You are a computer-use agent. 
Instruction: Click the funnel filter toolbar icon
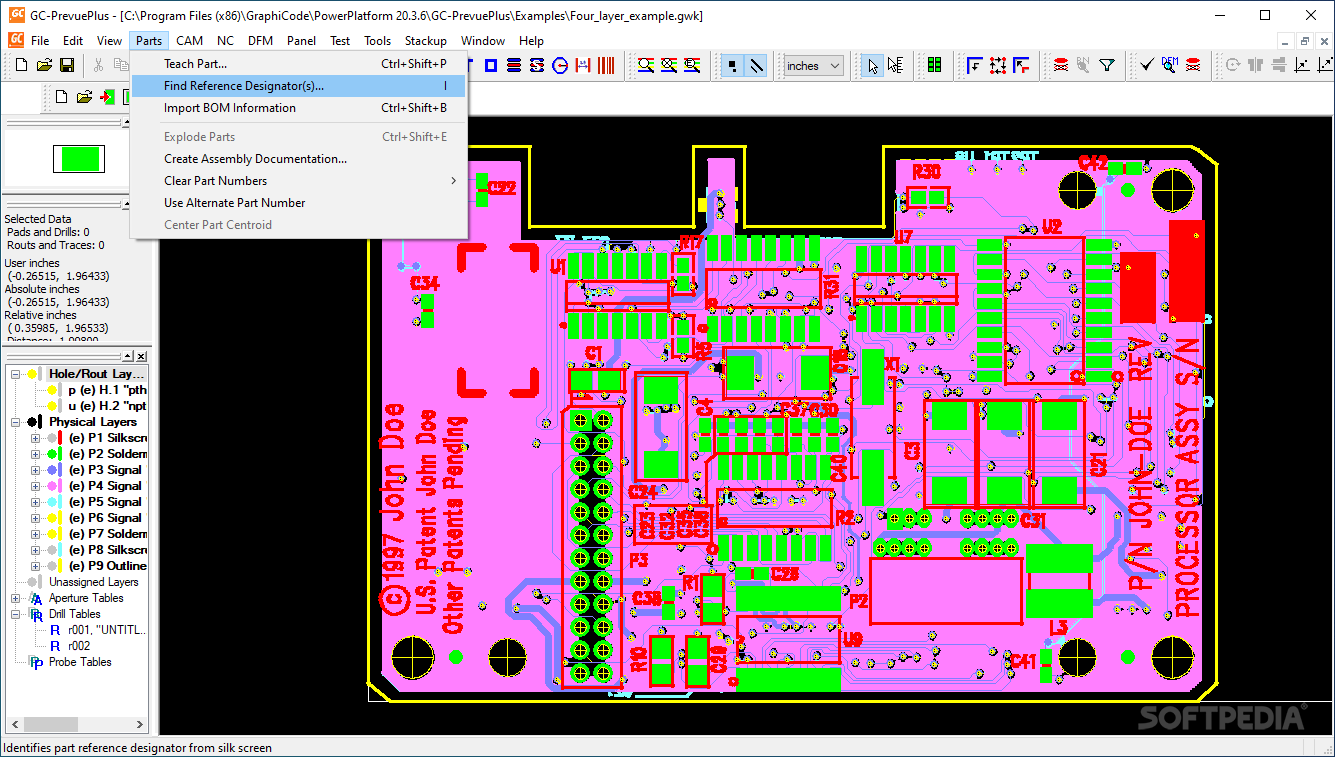[1107, 66]
